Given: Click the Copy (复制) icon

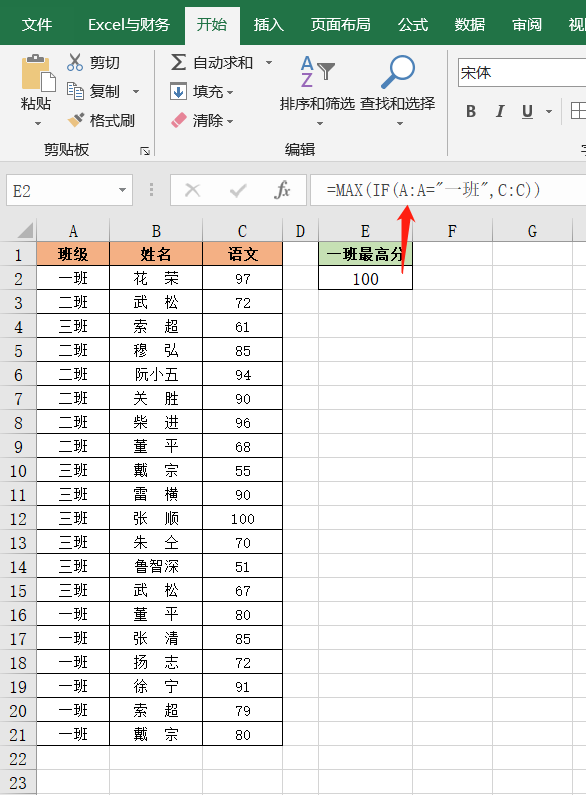Looking at the screenshot, I should tap(75, 91).
